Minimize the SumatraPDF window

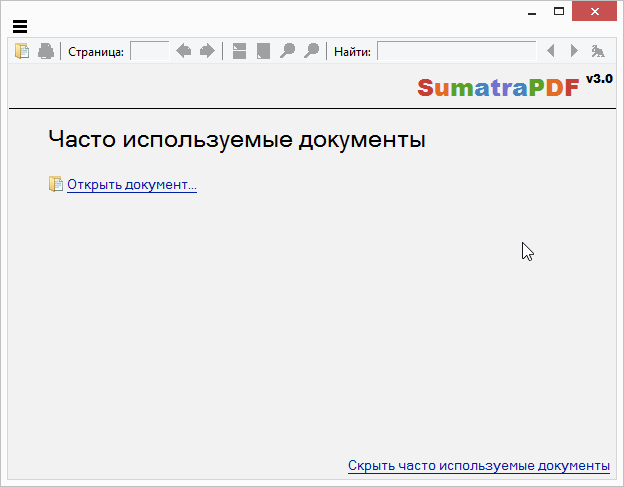[532, 12]
